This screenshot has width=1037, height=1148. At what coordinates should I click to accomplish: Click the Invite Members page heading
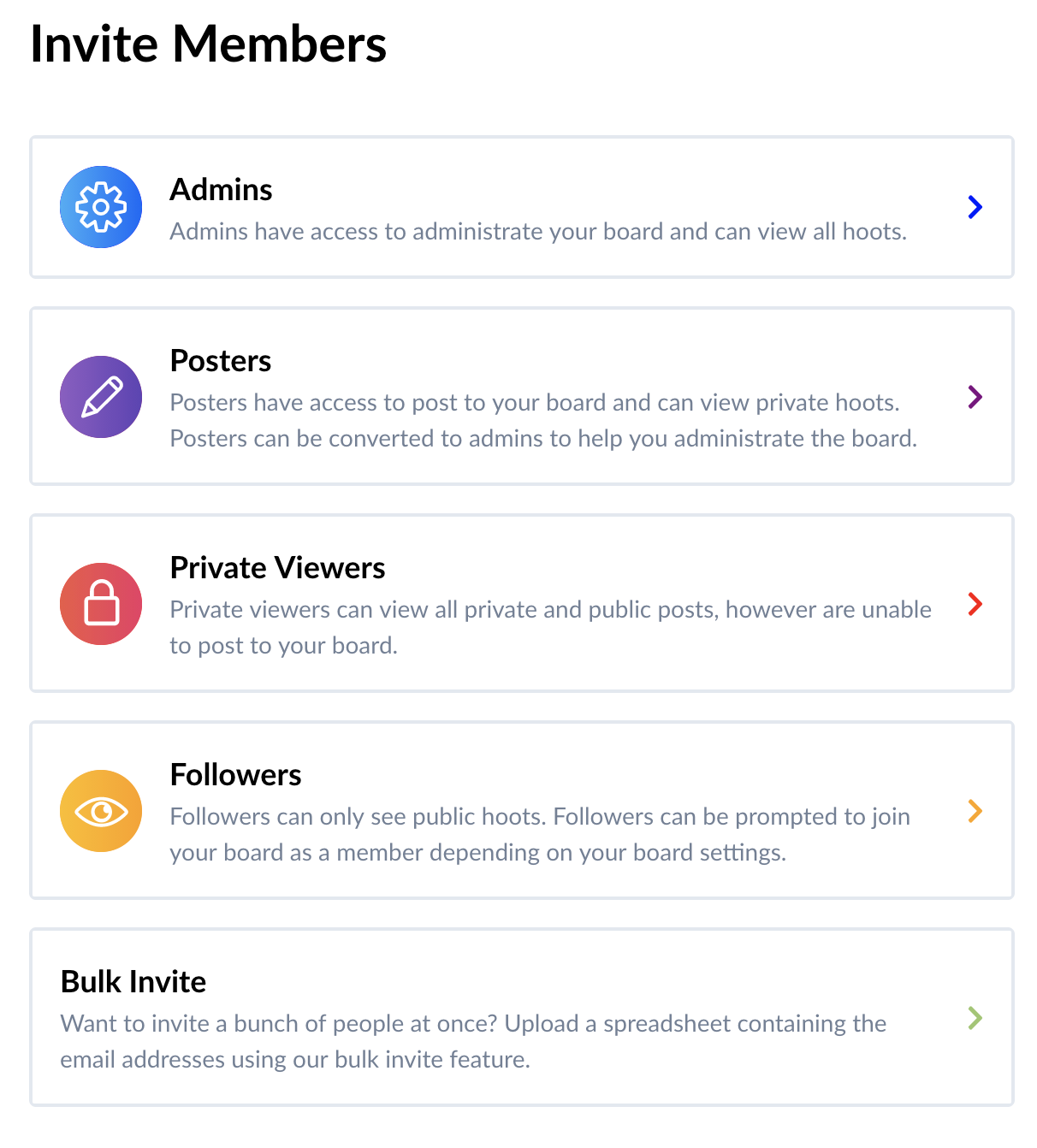208,44
